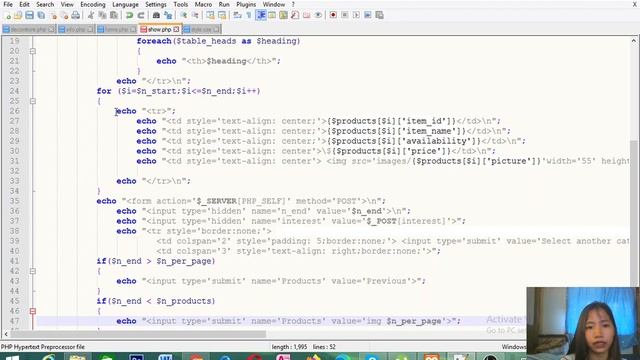Click the horizontal scrollbar thumb
The image size is (640, 360).
138,334
